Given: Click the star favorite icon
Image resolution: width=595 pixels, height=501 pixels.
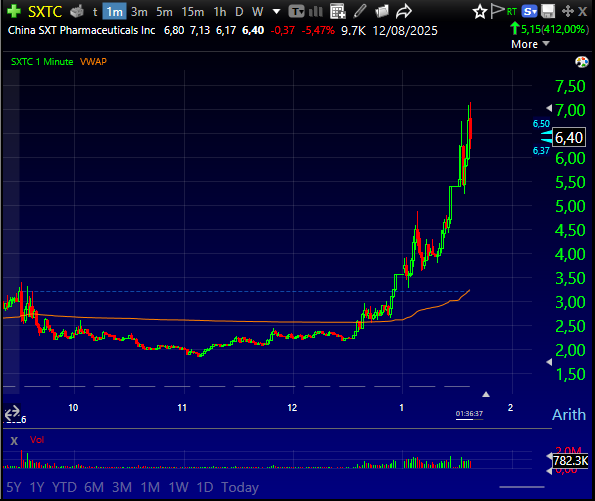Looking at the screenshot, I should point(480,12).
